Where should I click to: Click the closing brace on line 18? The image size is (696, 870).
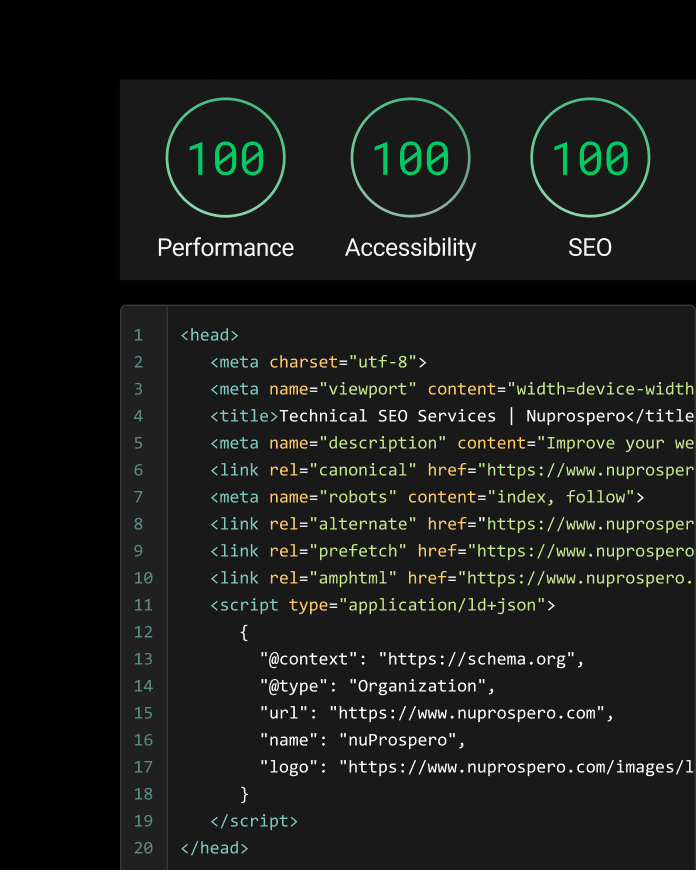coord(244,795)
